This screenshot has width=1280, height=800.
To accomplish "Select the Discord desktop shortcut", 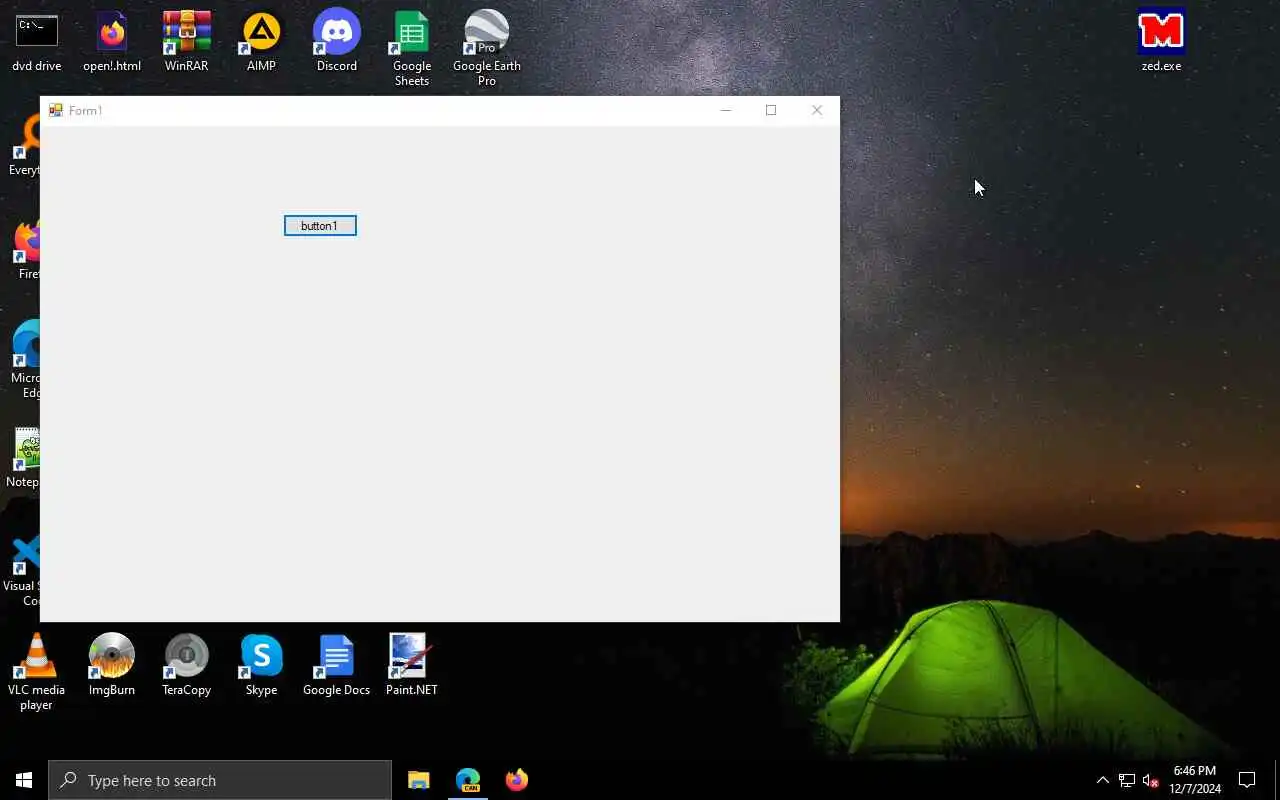I will tap(337, 42).
